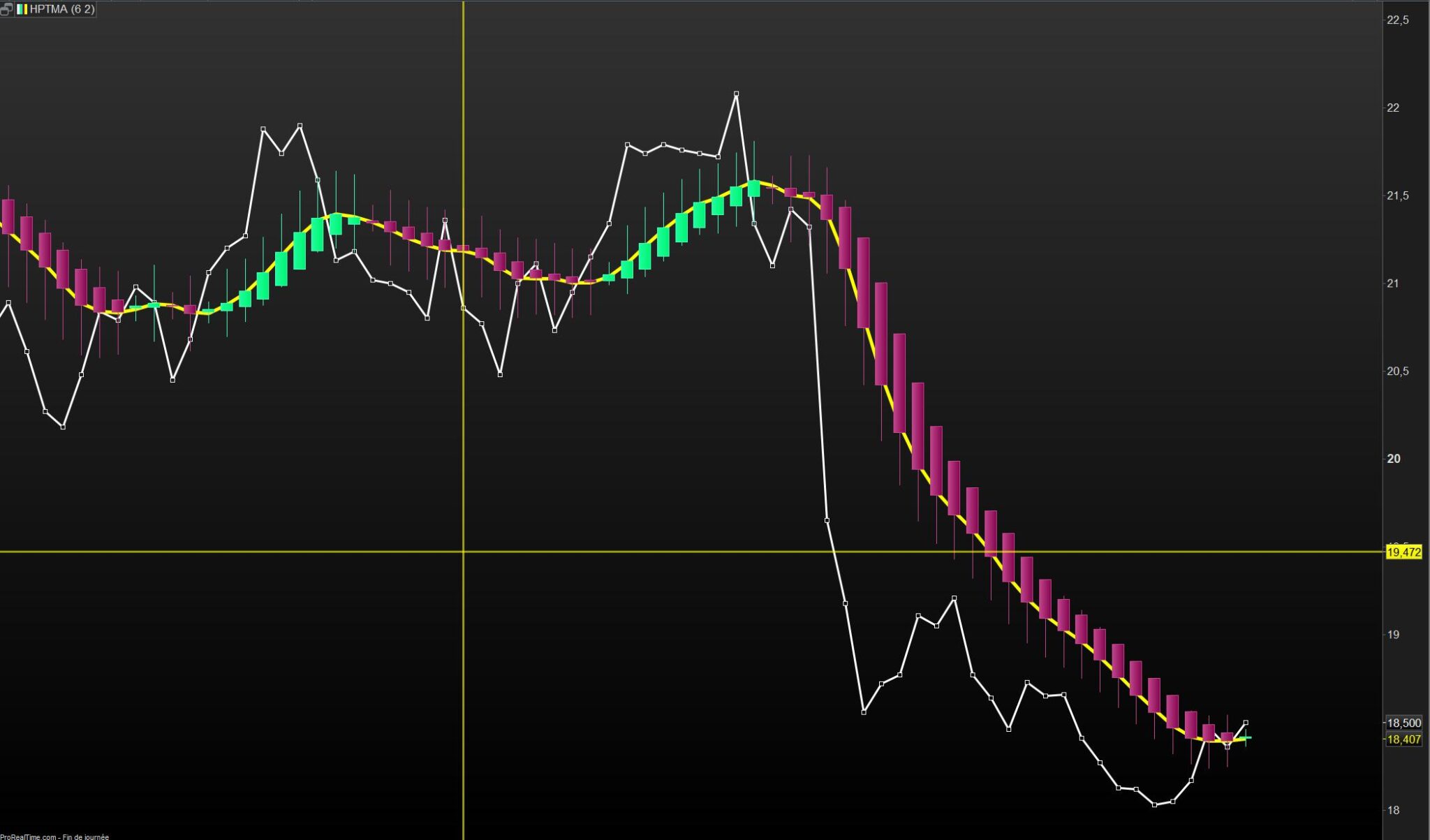Click the 18,500 price label on axis

1403,723
